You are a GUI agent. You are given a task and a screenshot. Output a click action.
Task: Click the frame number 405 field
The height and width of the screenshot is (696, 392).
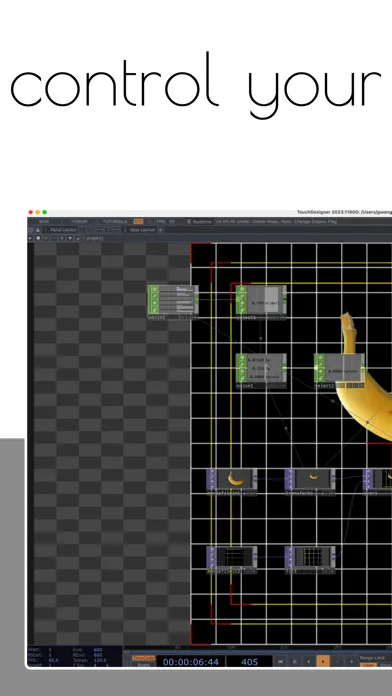(x=249, y=662)
